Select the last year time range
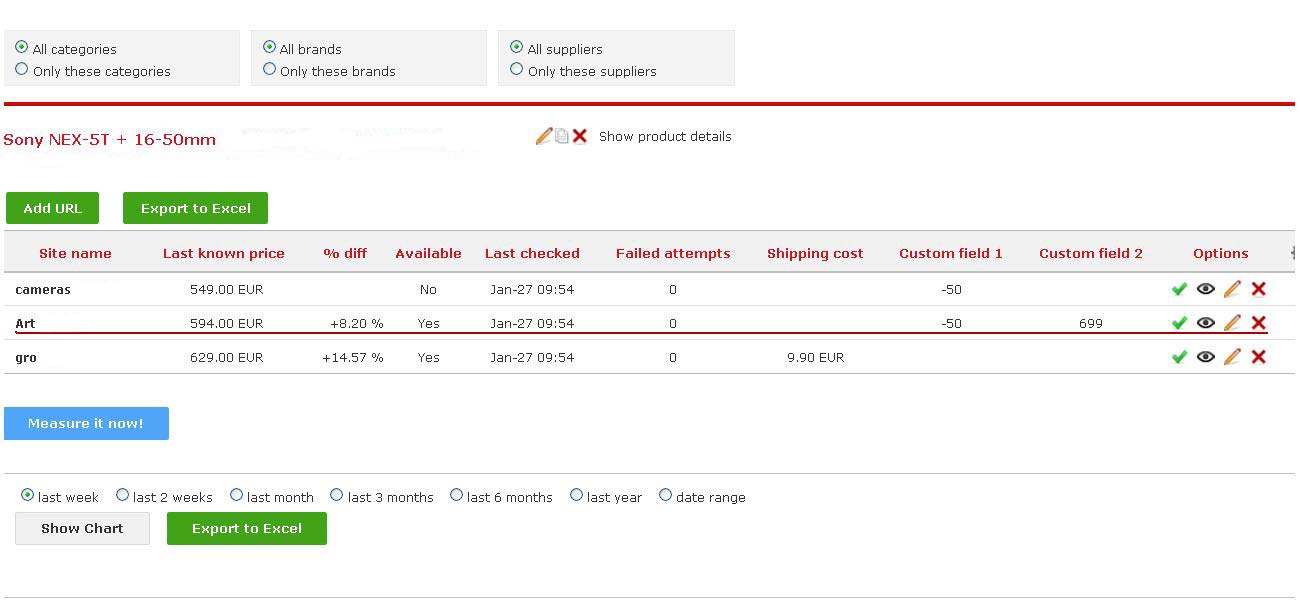Screen dimensions: 1300x608 click(577, 495)
